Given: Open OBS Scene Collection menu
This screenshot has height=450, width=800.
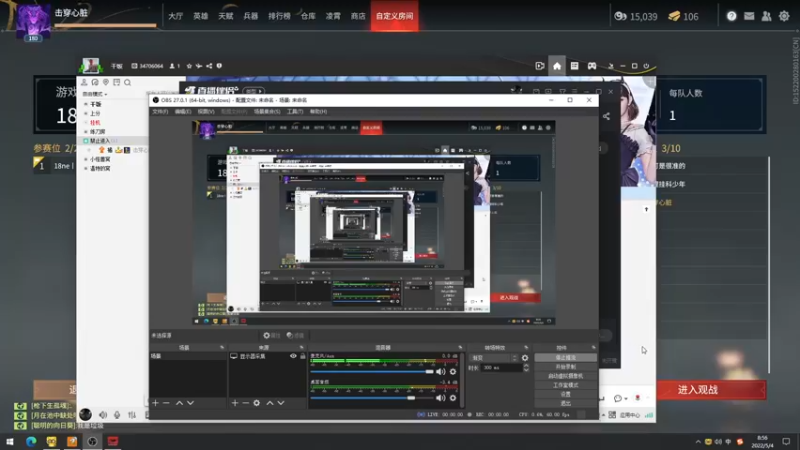Looking at the screenshot, I should tap(267, 111).
